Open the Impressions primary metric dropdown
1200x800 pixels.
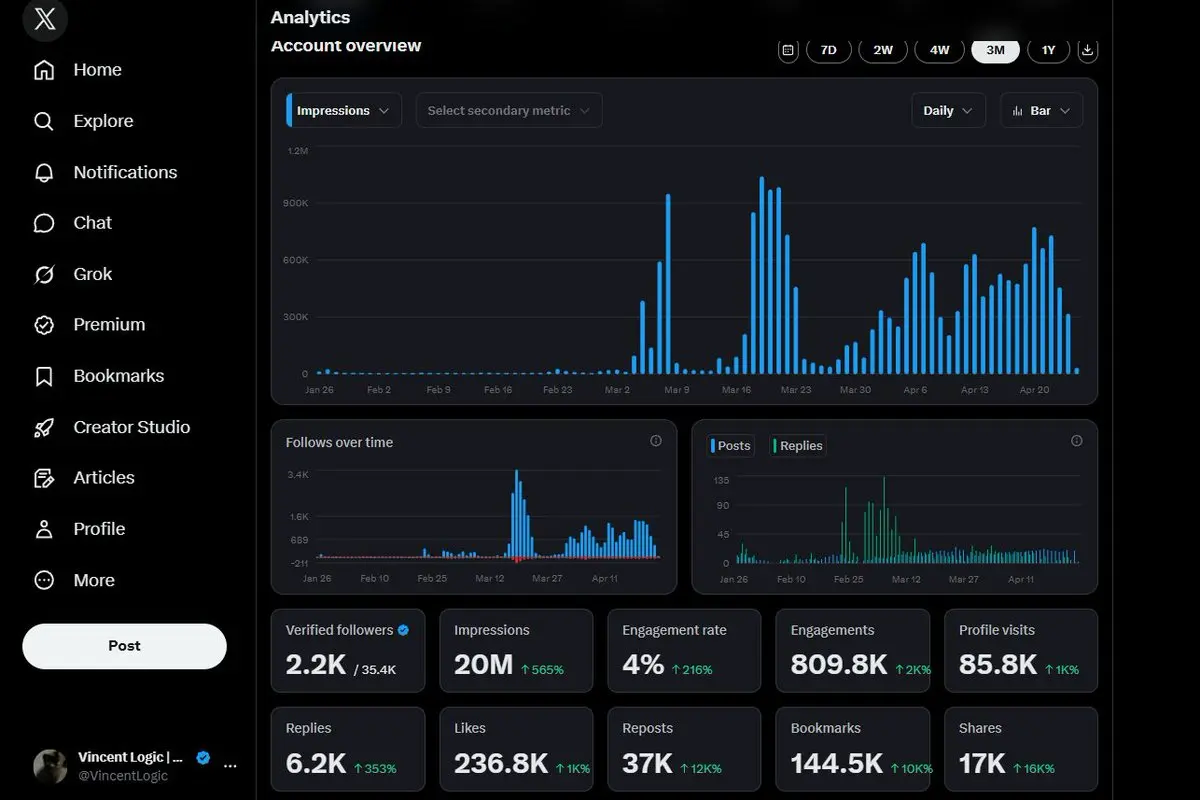pyautogui.click(x=344, y=111)
